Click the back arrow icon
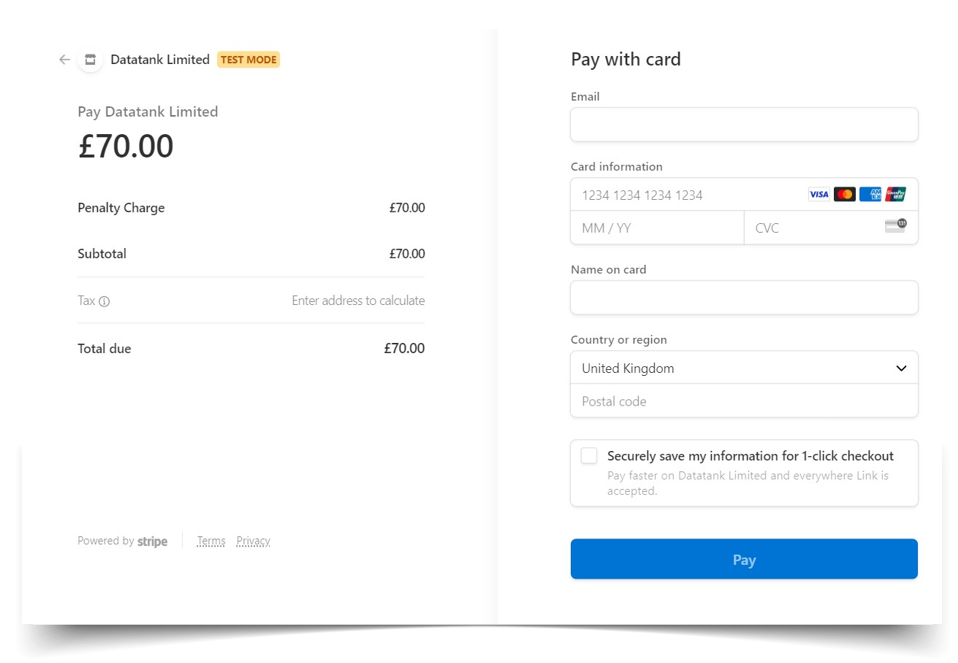This screenshot has height=663, width=958. (x=64, y=59)
